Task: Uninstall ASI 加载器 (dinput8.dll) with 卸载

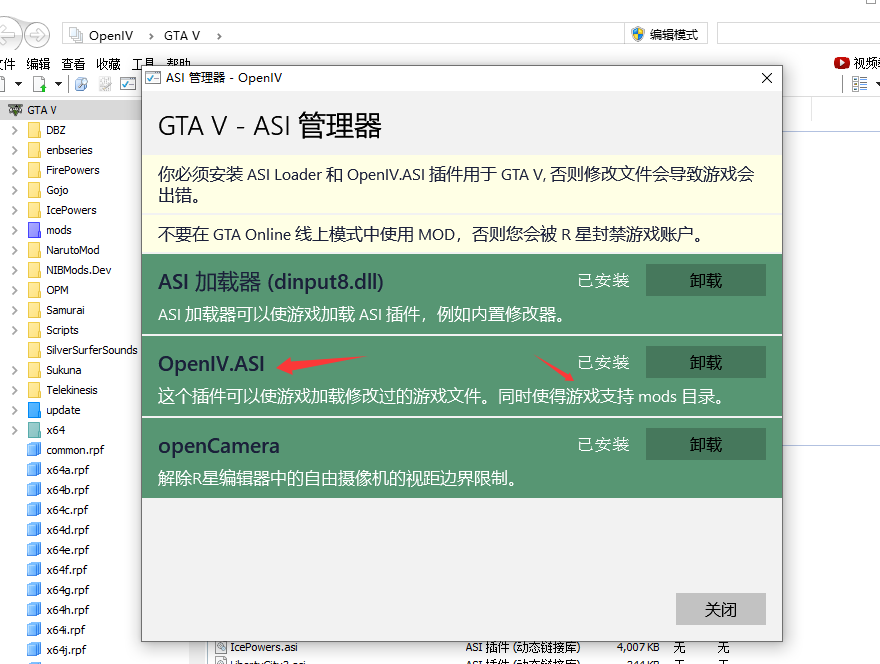Action: tap(705, 280)
